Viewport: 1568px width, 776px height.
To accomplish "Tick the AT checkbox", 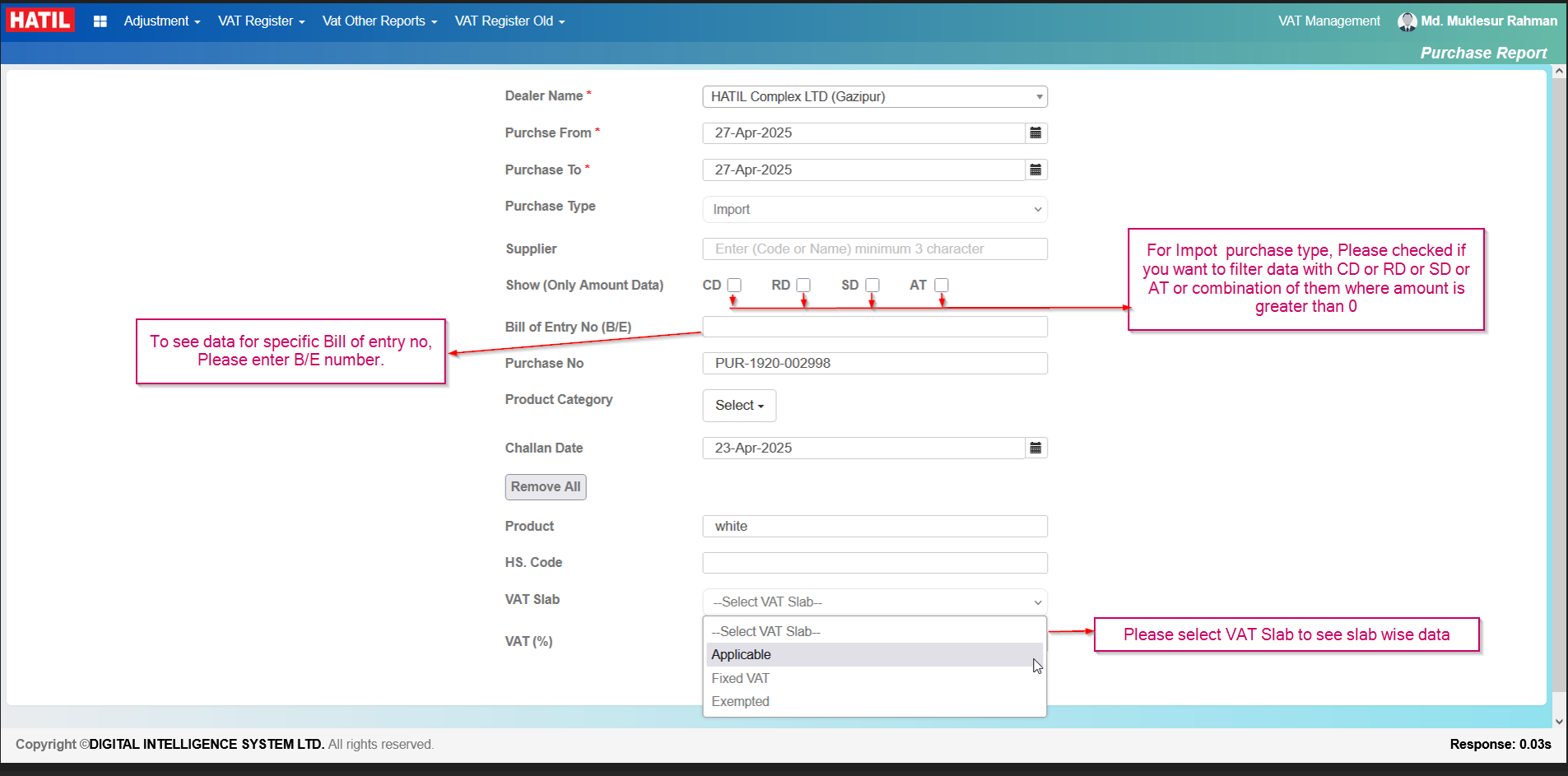I will (942, 285).
